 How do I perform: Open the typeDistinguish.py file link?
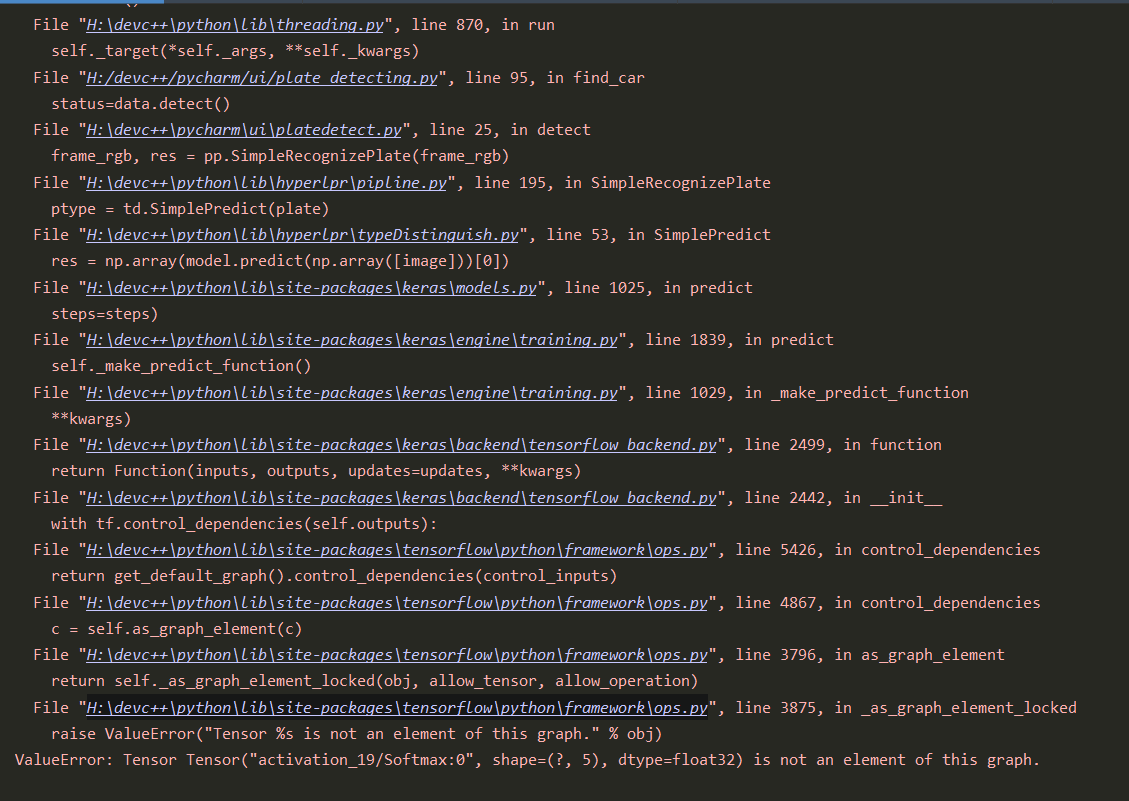pyautogui.click(x=302, y=235)
